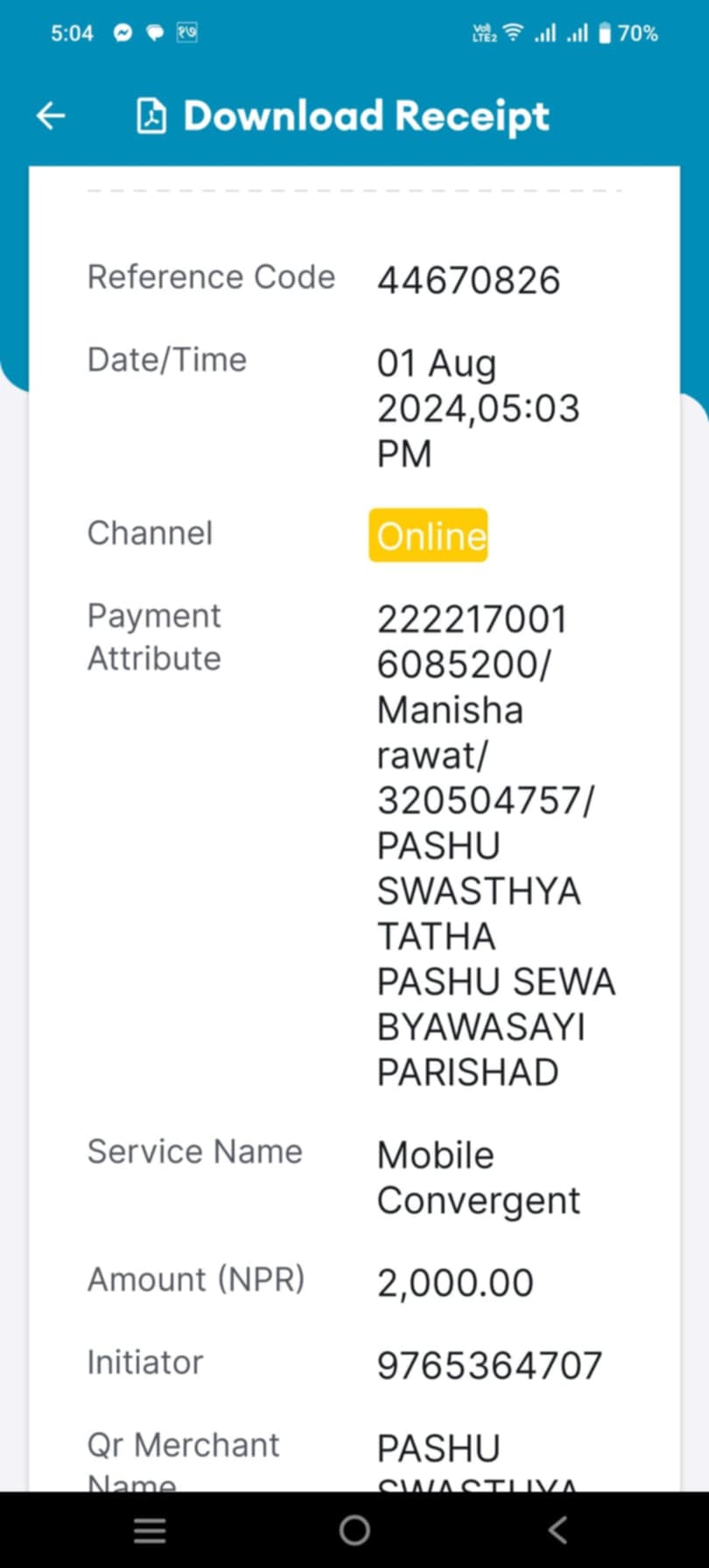Tap the Android home circle button
The image size is (709, 1568).
(354, 1529)
